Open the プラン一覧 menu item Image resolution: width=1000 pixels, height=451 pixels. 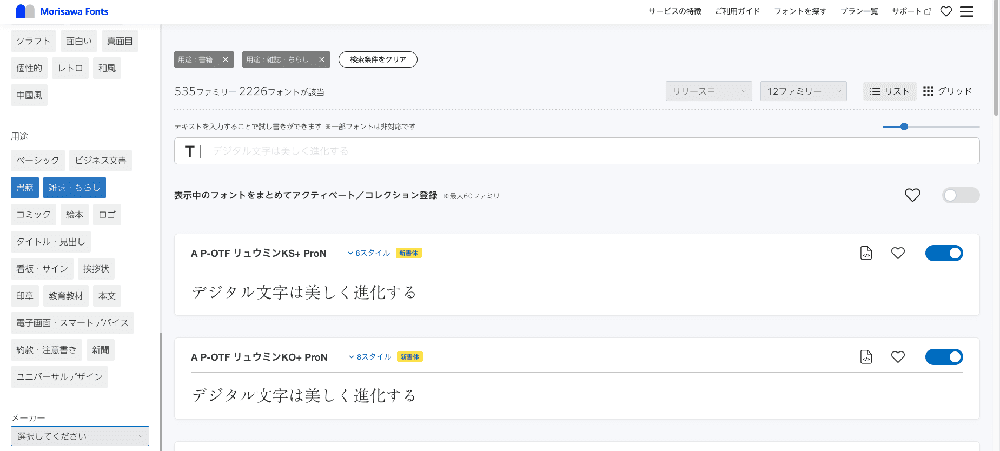point(857,12)
